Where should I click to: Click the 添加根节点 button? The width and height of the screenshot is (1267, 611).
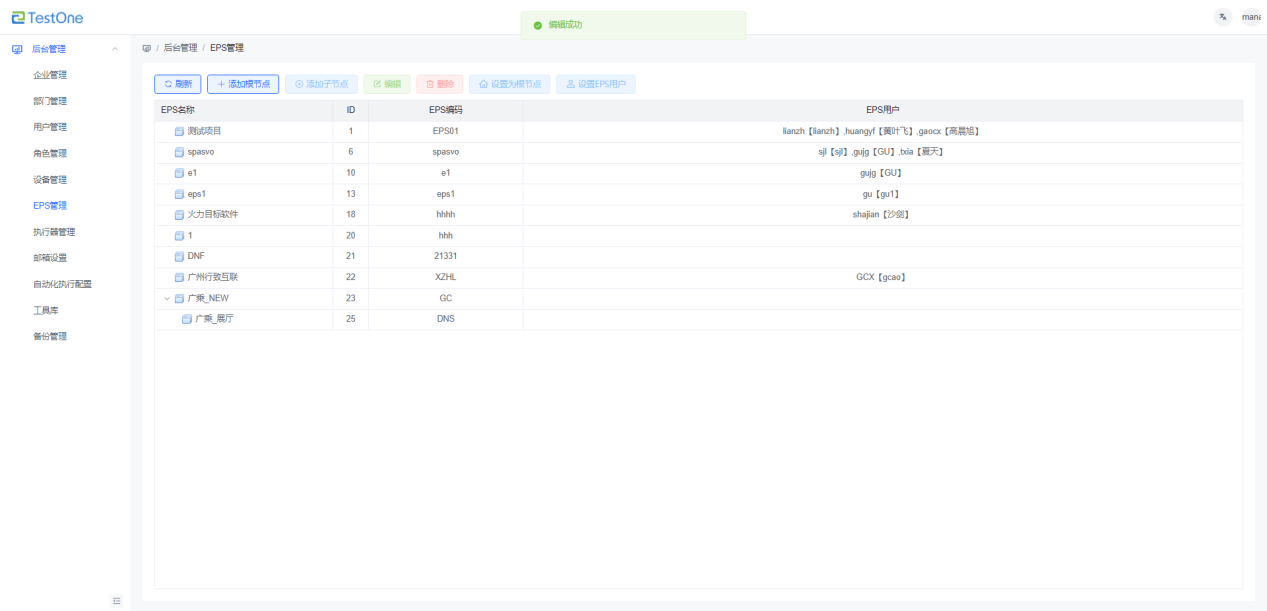point(243,84)
